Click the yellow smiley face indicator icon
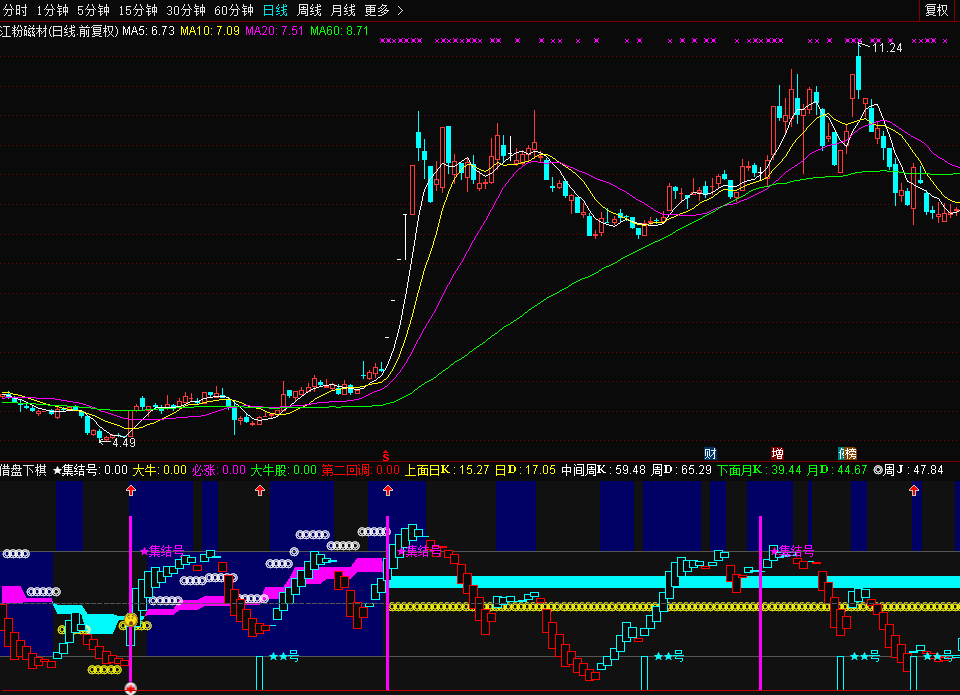The width and height of the screenshot is (960, 695). point(131,621)
